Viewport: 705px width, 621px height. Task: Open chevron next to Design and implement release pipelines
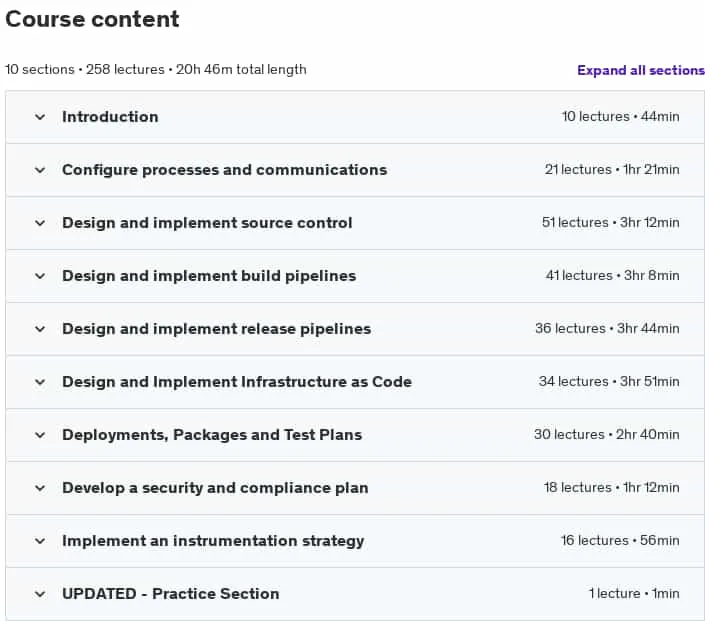[x=40, y=329]
